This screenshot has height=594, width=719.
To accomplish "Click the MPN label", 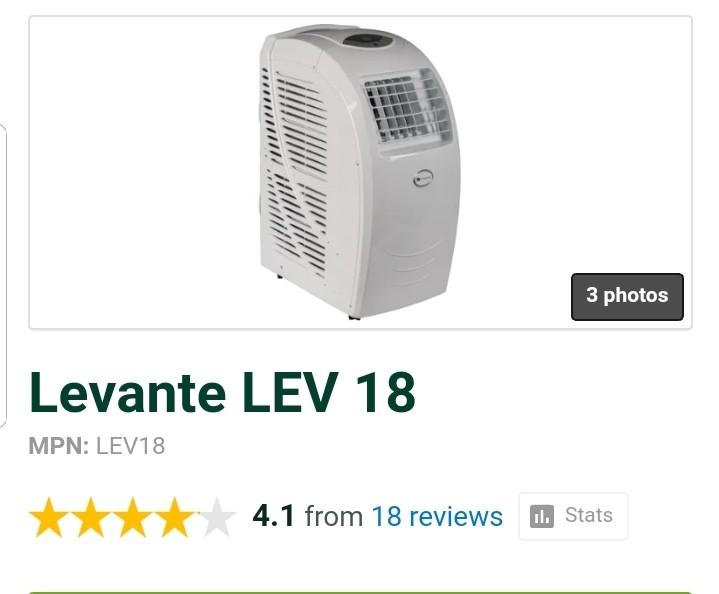I will point(59,446).
